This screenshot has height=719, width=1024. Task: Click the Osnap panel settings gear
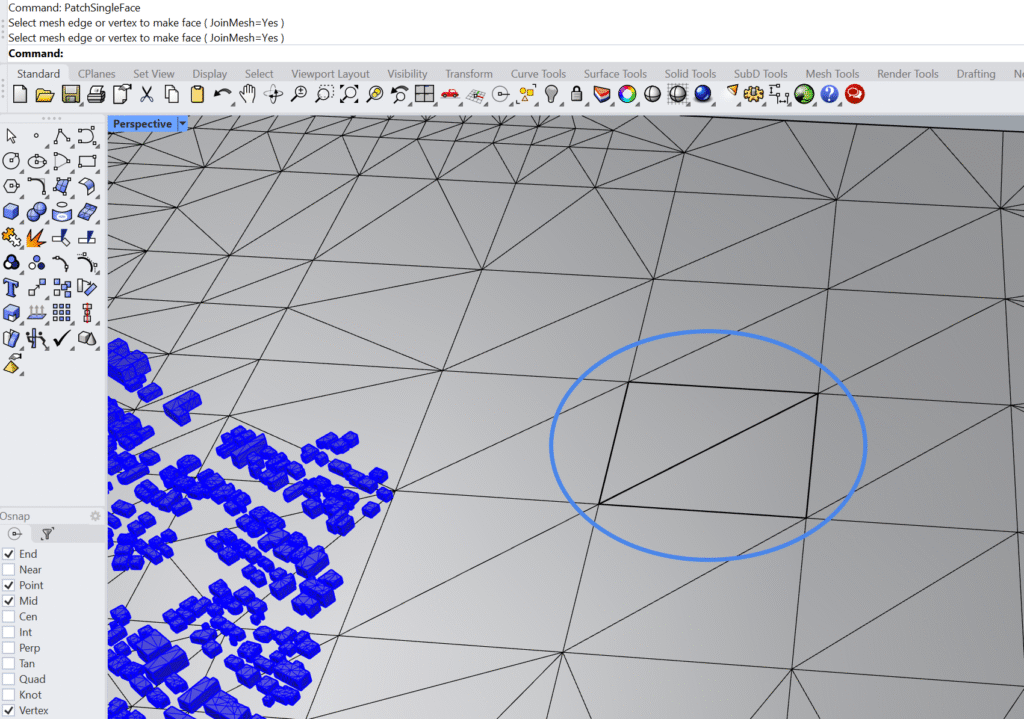click(95, 516)
